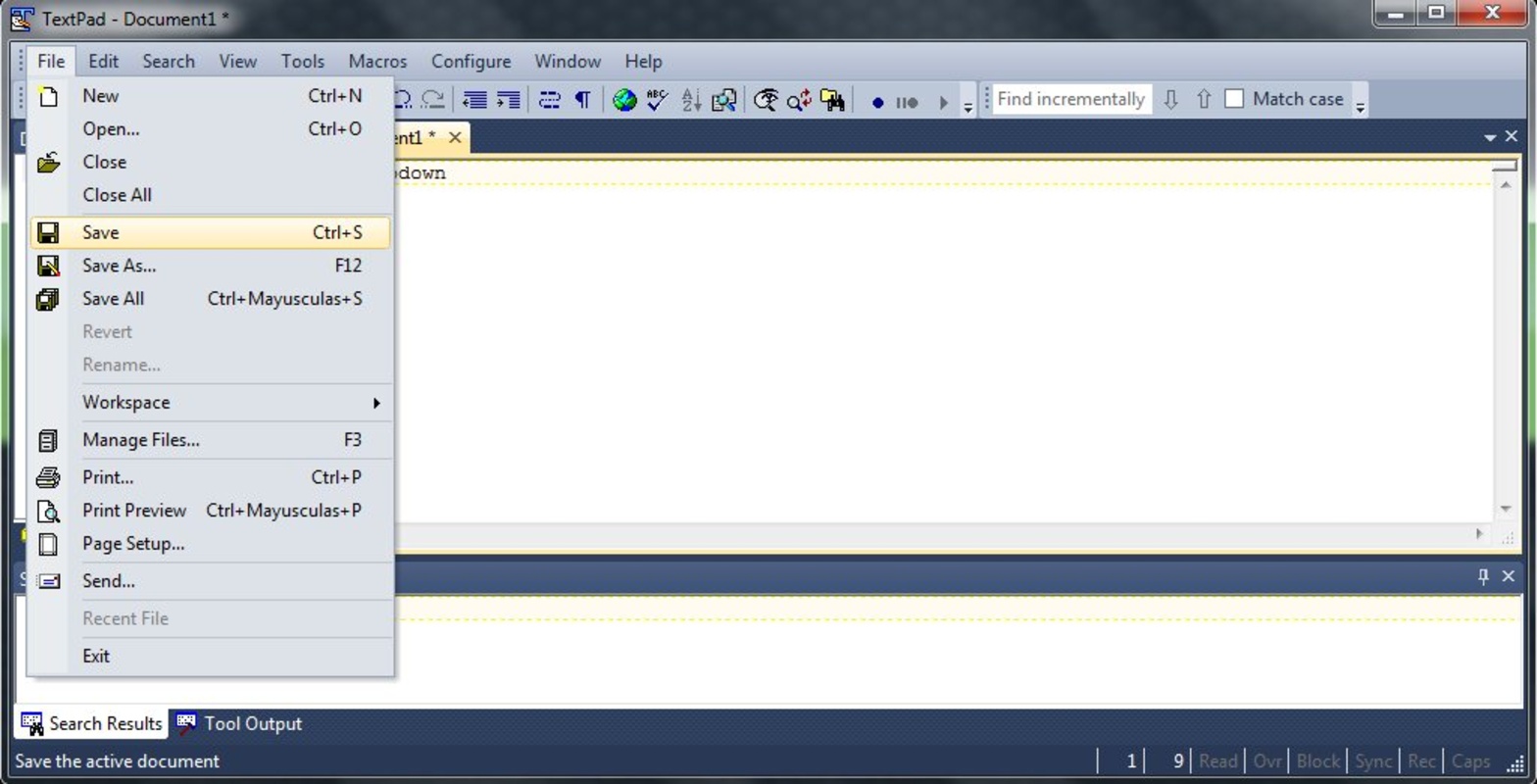
Task: Expand the Workspace submenu arrow
Action: click(376, 403)
